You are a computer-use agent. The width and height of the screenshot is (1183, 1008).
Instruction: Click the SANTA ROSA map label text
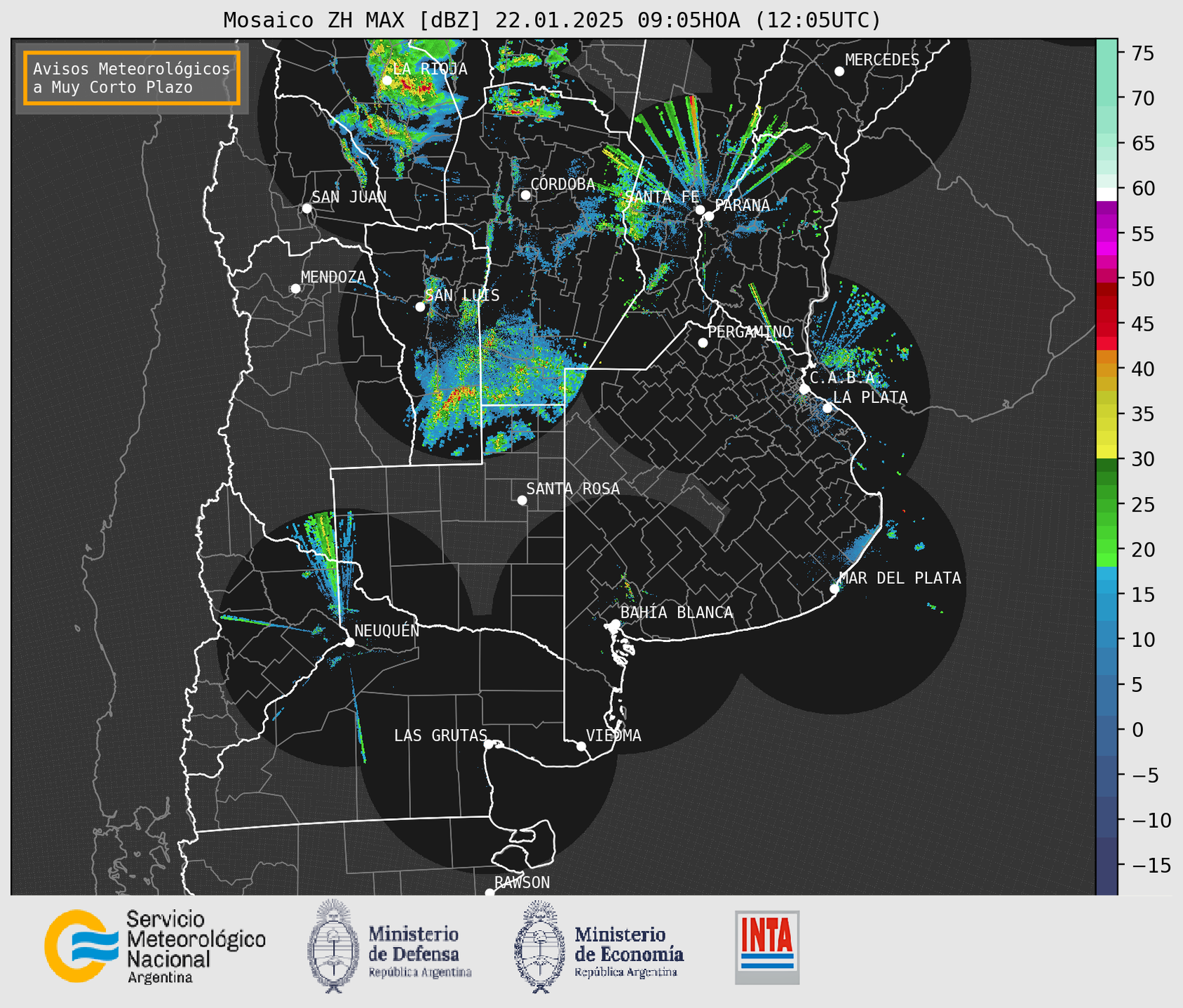click(x=573, y=489)
